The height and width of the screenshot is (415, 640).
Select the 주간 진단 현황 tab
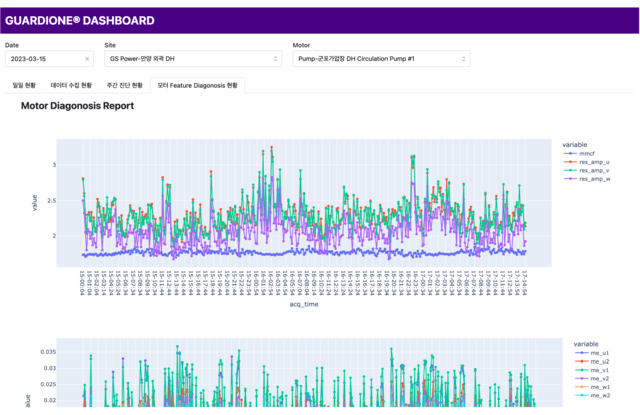124,85
